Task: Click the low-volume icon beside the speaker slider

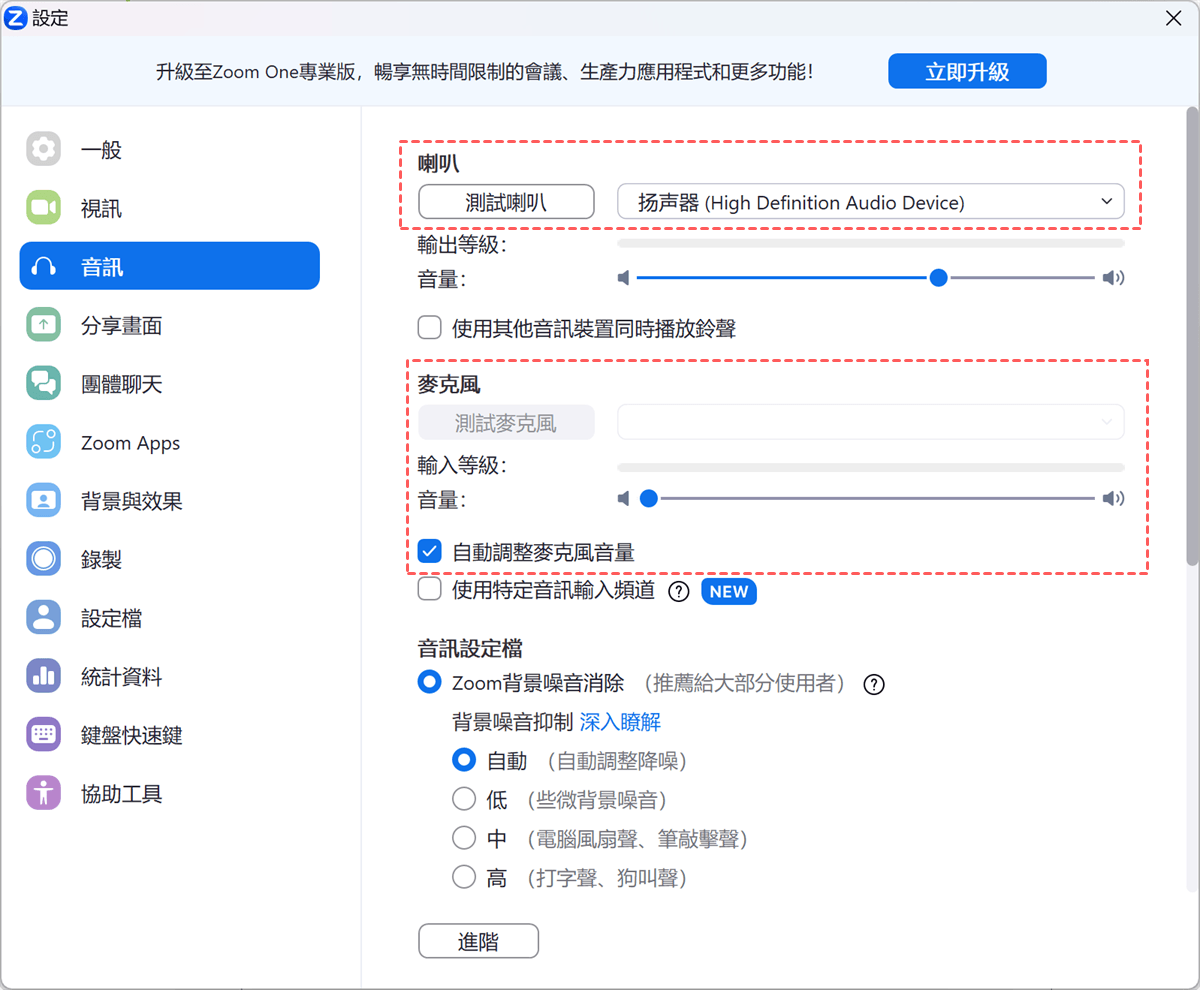Action: tap(623, 278)
